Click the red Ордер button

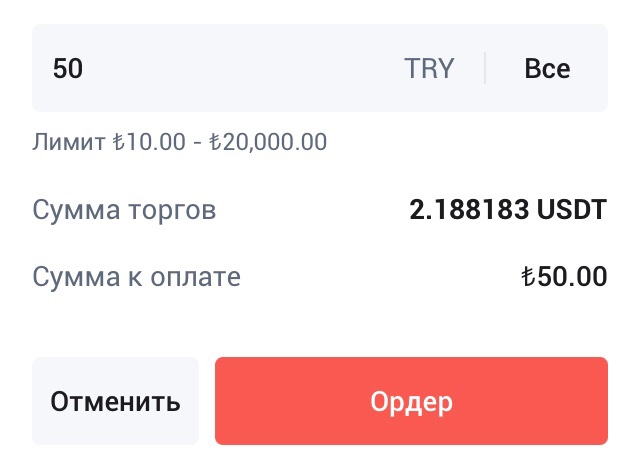click(411, 401)
